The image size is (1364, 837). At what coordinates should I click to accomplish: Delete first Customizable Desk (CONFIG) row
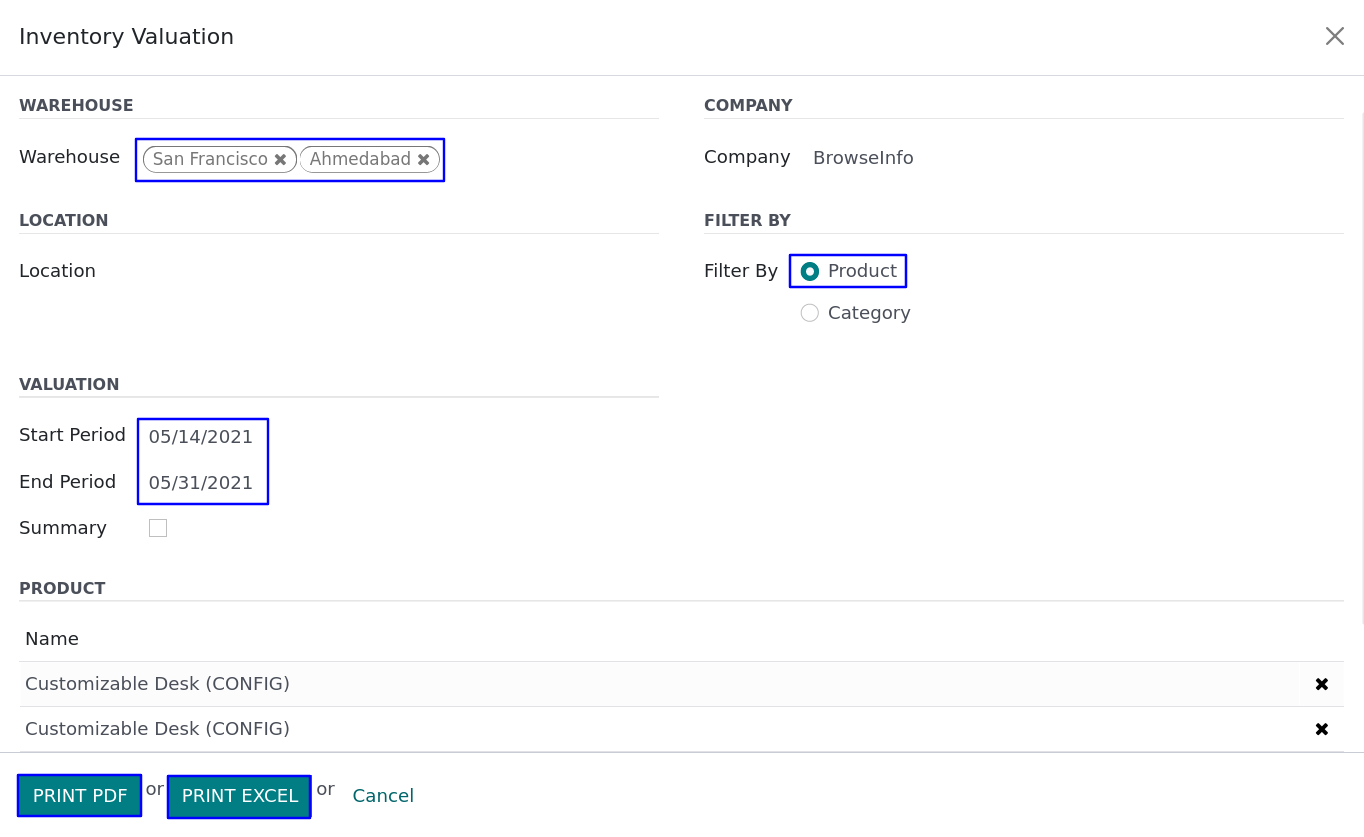click(1321, 684)
